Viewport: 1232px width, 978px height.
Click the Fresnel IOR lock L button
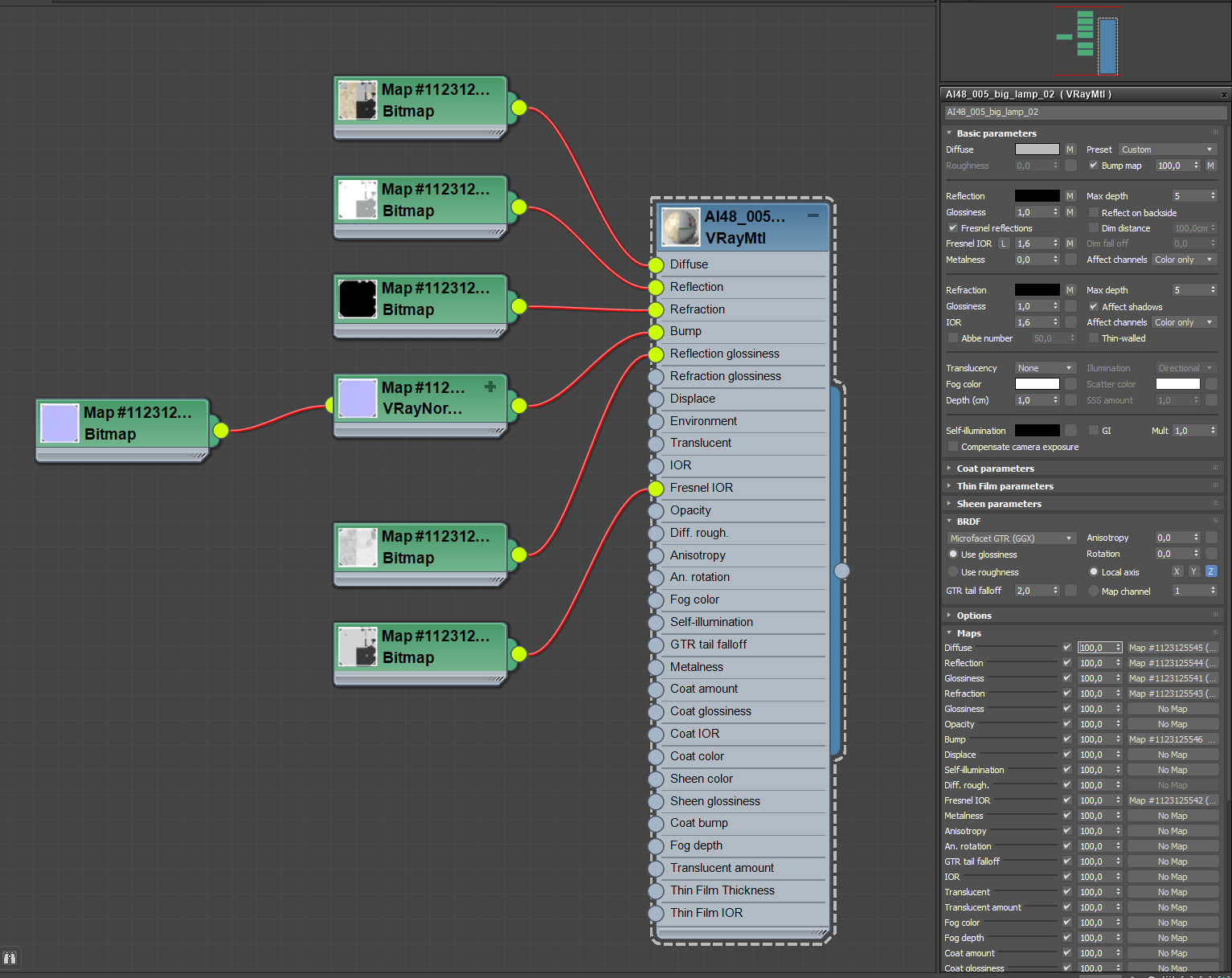(1003, 243)
